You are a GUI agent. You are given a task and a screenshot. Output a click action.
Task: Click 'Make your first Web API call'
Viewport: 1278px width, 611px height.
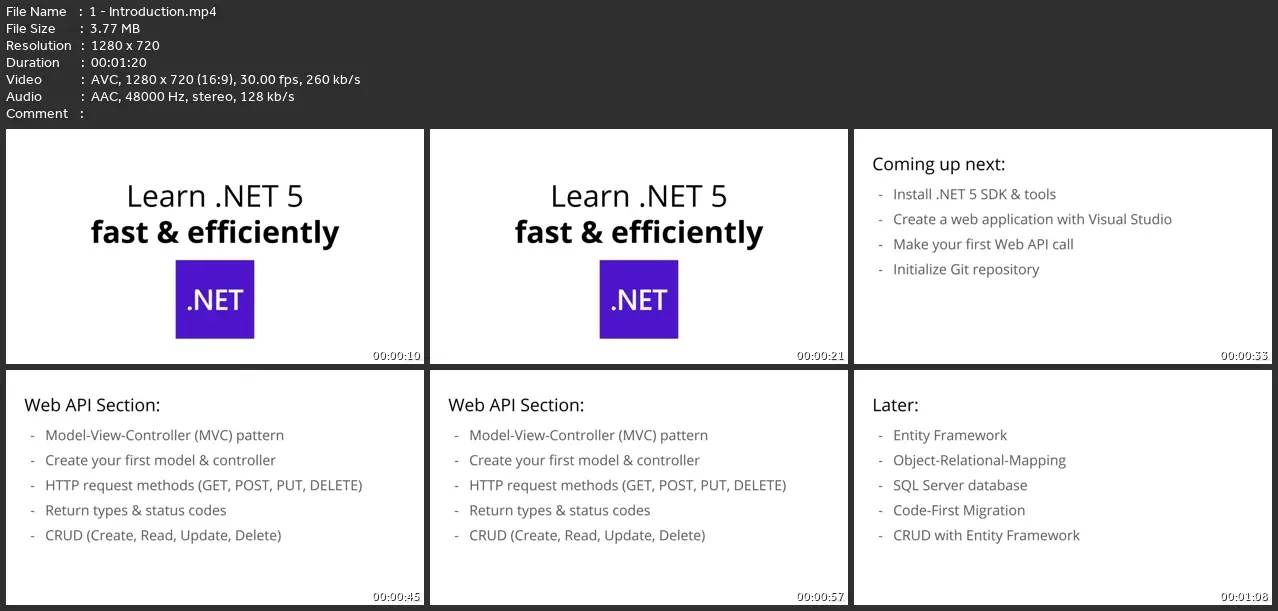(x=983, y=244)
